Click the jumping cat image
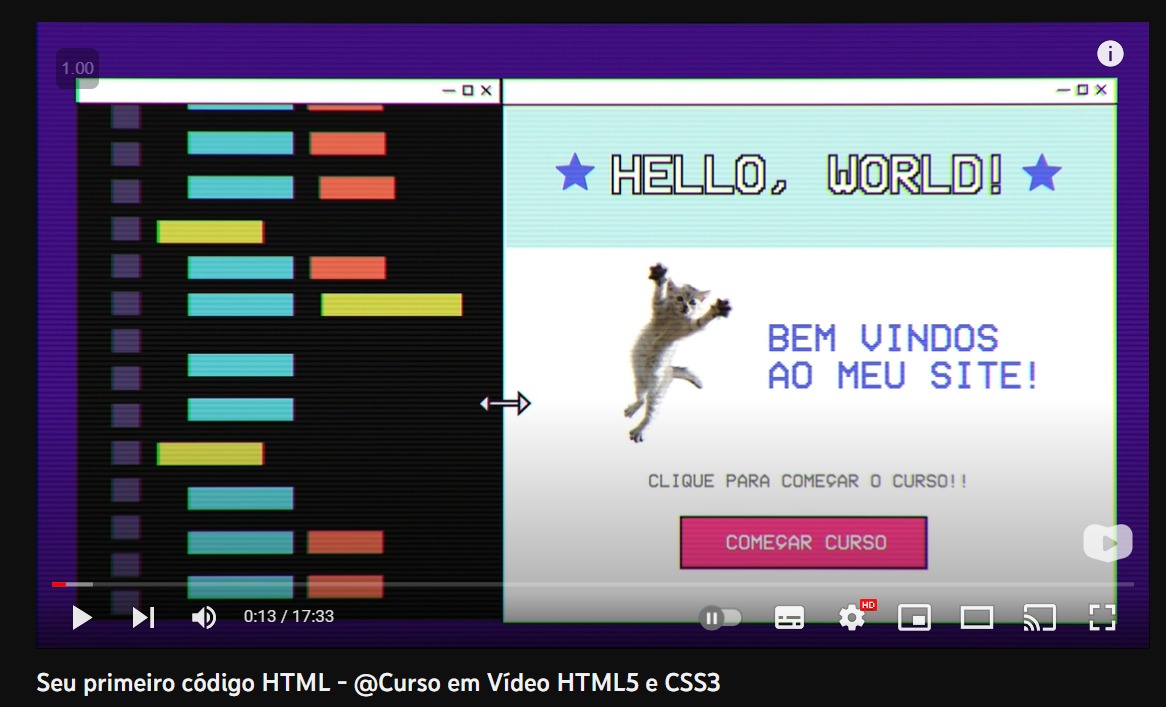The width and height of the screenshot is (1166, 707). tap(675, 352)
